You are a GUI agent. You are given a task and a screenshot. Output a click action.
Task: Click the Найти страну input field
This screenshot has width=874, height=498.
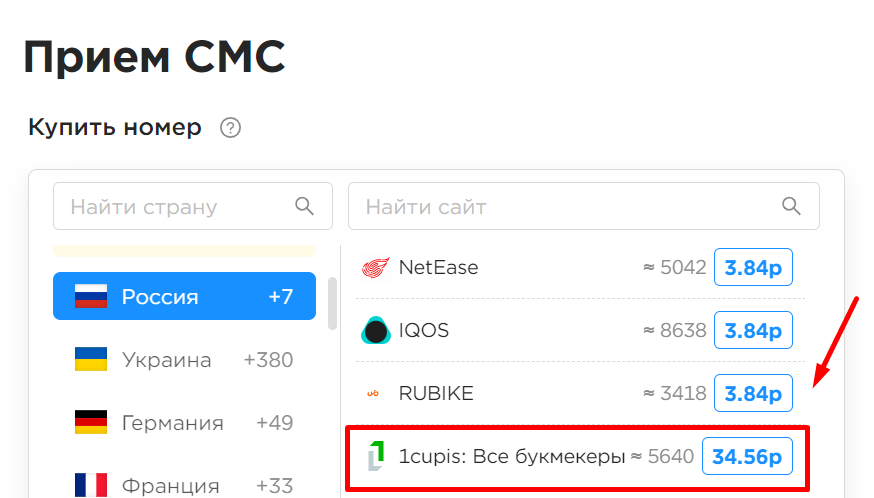pos(193,206)
